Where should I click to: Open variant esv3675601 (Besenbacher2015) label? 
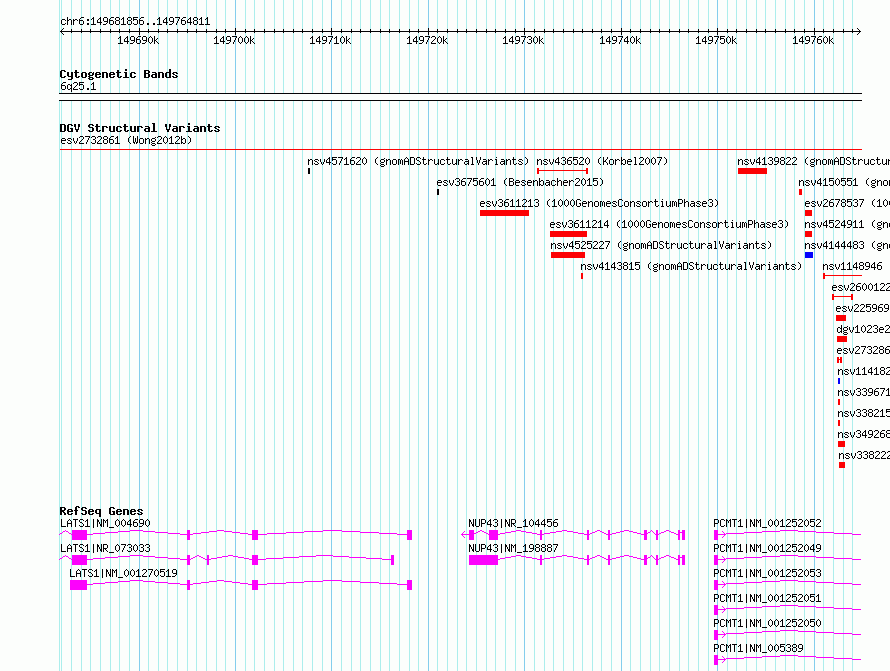point(520,182)
